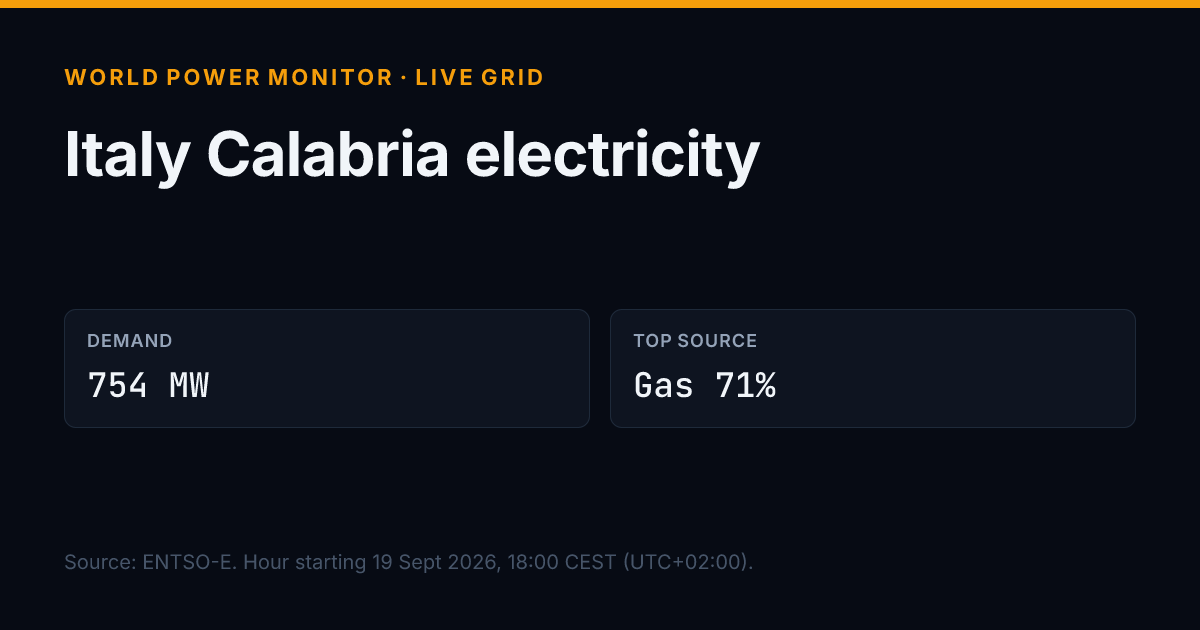Click the dot separator in the header

coord(405,77)
